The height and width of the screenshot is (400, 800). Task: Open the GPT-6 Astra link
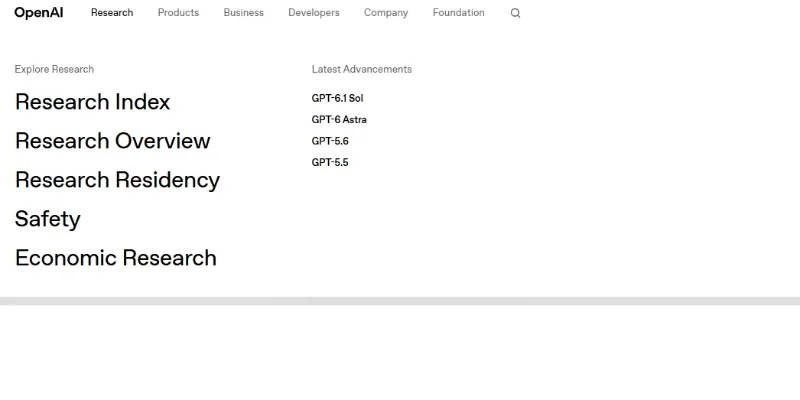point(339,119)
